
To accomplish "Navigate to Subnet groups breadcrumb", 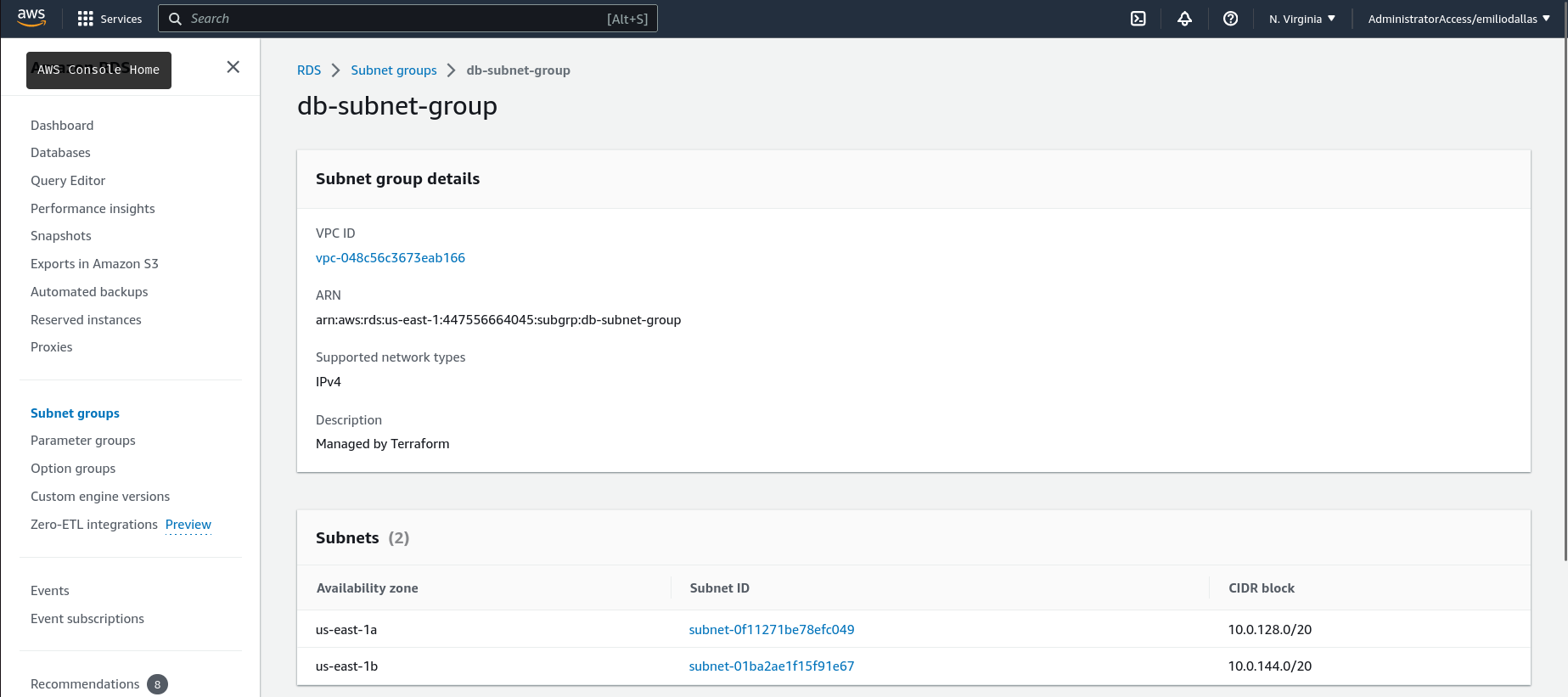I will point(394,70).
